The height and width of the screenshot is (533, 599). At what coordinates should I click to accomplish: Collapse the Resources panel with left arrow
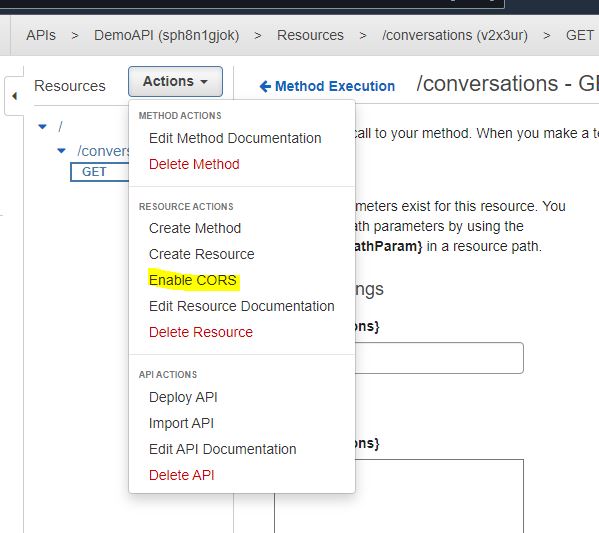pyautogui.click(x=14, y=96)
